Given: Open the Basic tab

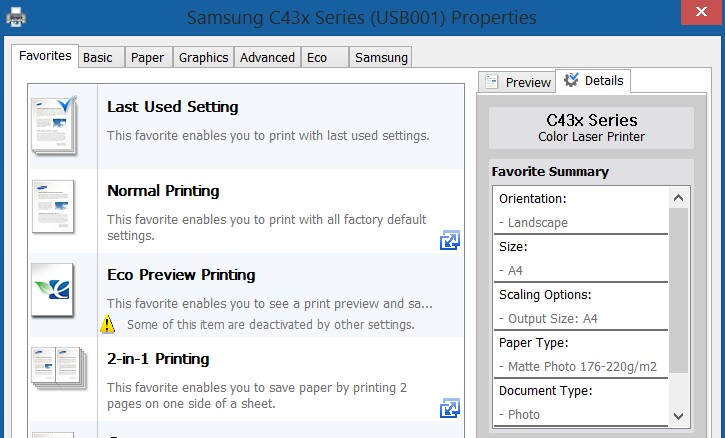Looking at the screenshot, I should coord(102,57).
